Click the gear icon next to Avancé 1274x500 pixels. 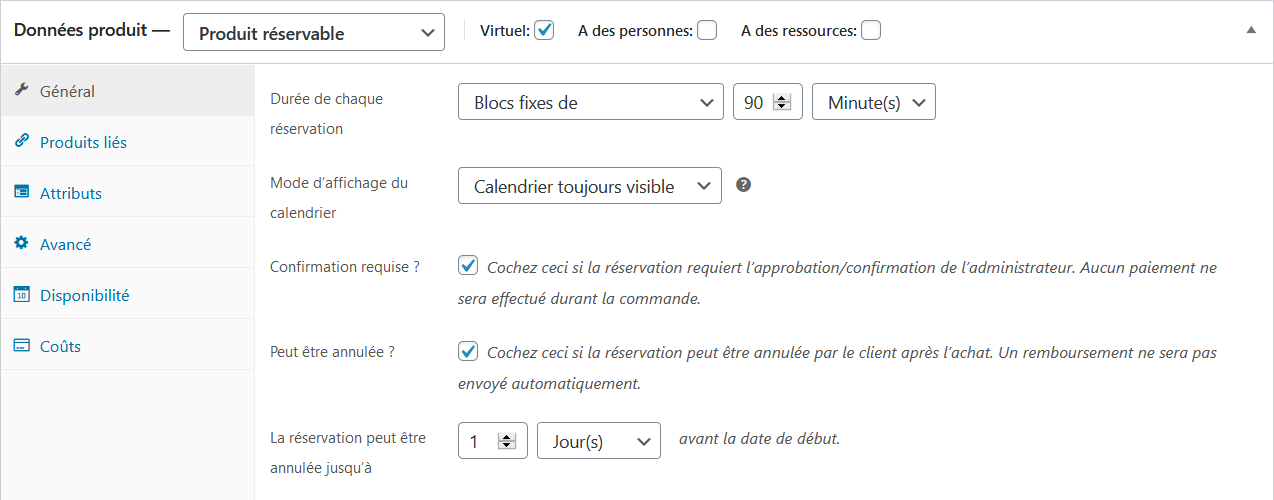21,244
